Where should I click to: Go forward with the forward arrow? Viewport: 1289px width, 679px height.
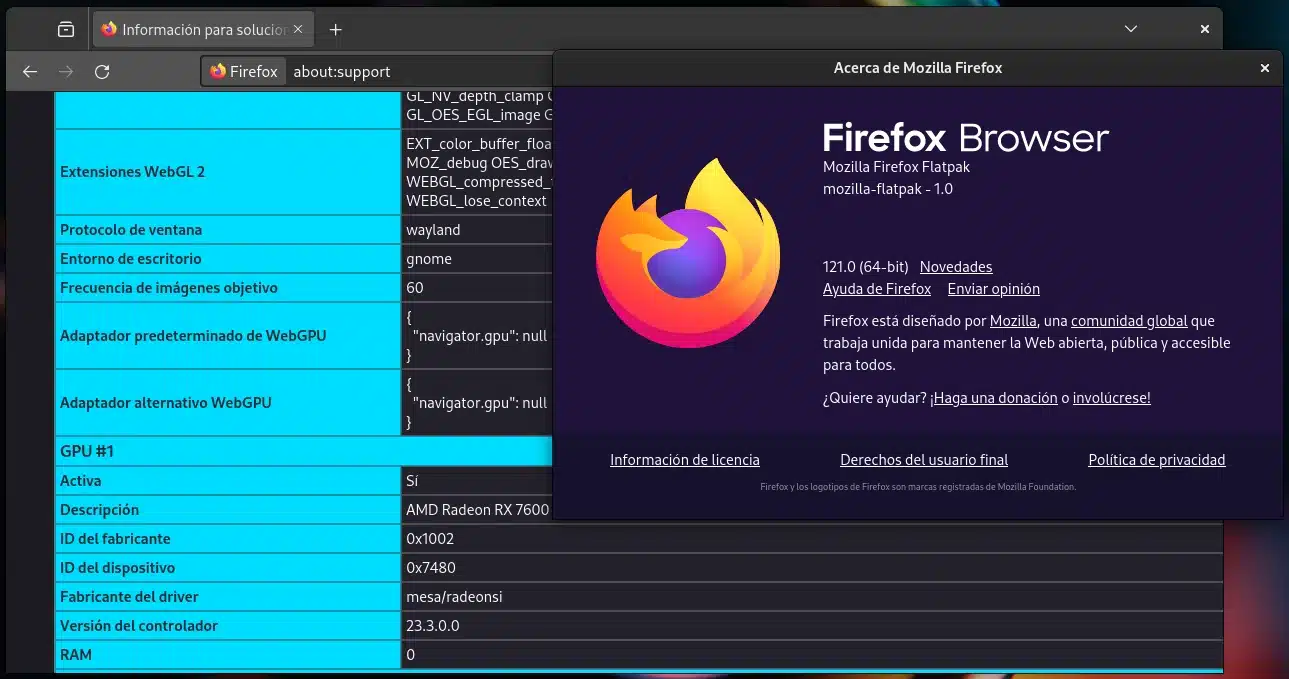66,72
